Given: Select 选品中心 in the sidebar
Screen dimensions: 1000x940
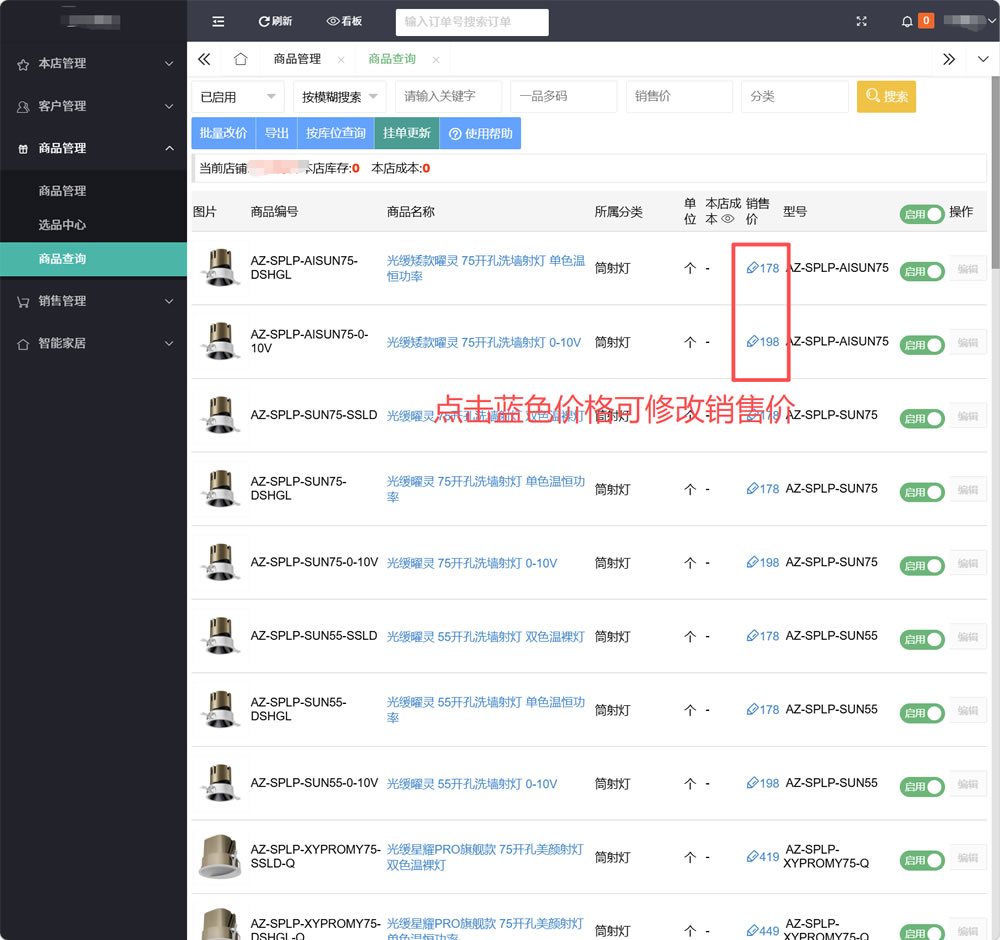Looking at the screenshot, I should click(62, 225).
